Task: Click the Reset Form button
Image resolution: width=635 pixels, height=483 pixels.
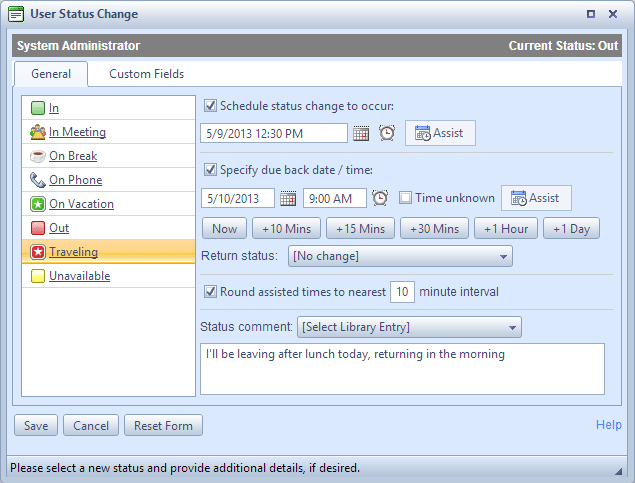Action: [163, 425]
